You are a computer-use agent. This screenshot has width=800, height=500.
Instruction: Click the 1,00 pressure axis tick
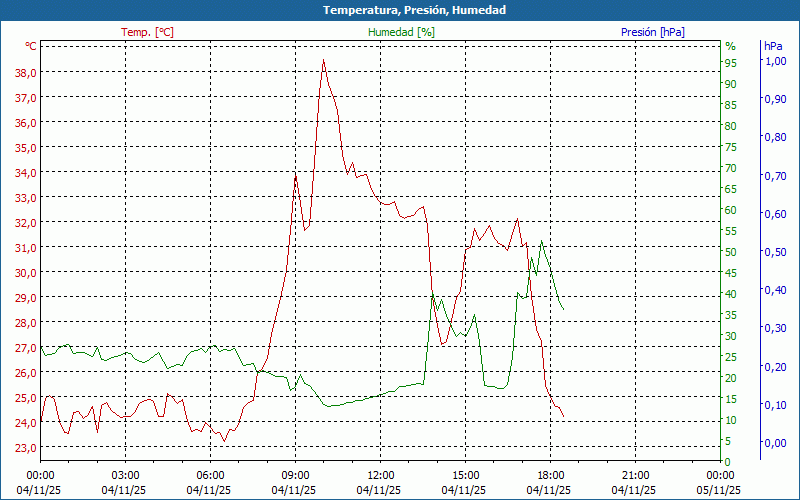tap(774, 61)
